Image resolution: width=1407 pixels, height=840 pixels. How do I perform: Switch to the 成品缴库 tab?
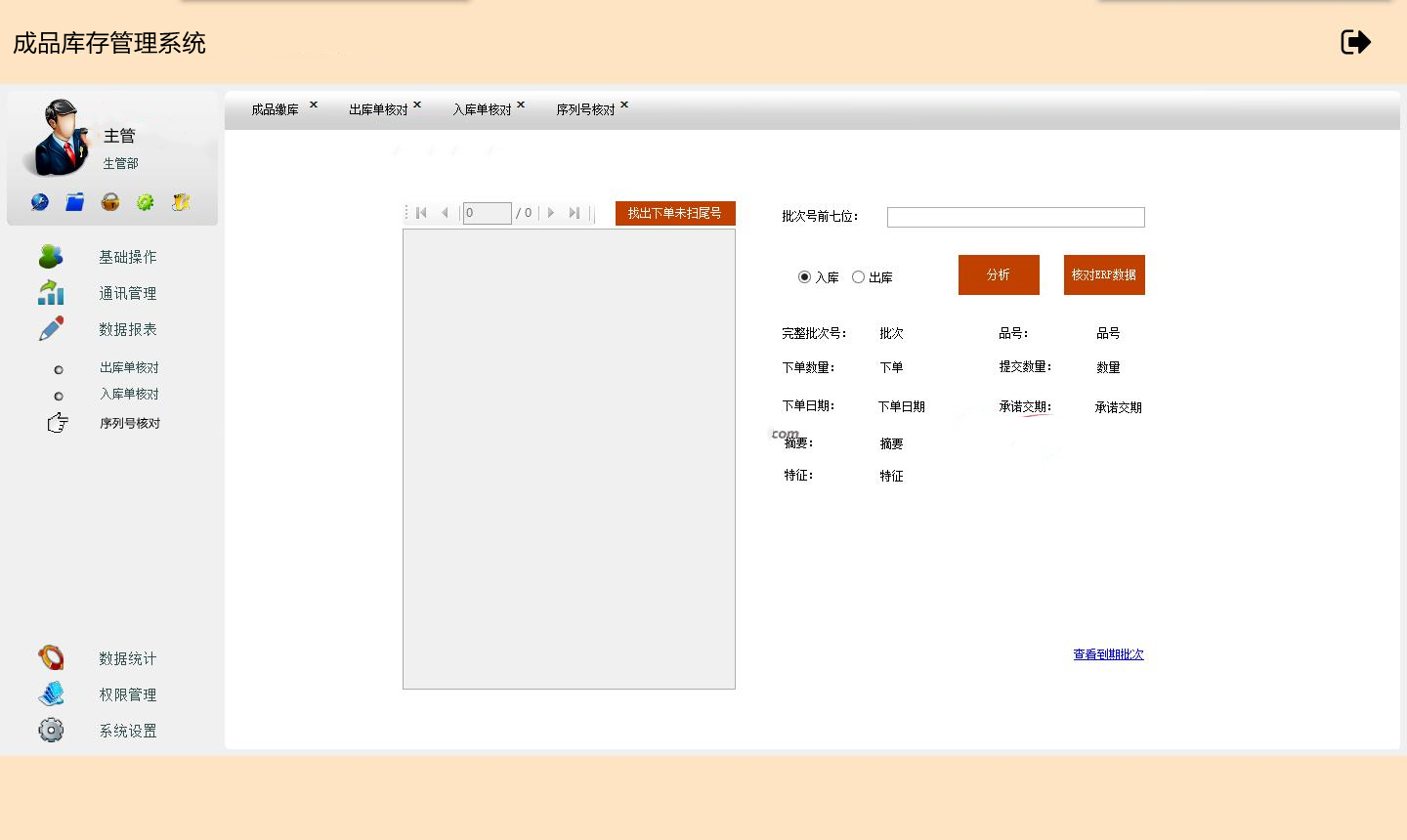tap(275, 110)
